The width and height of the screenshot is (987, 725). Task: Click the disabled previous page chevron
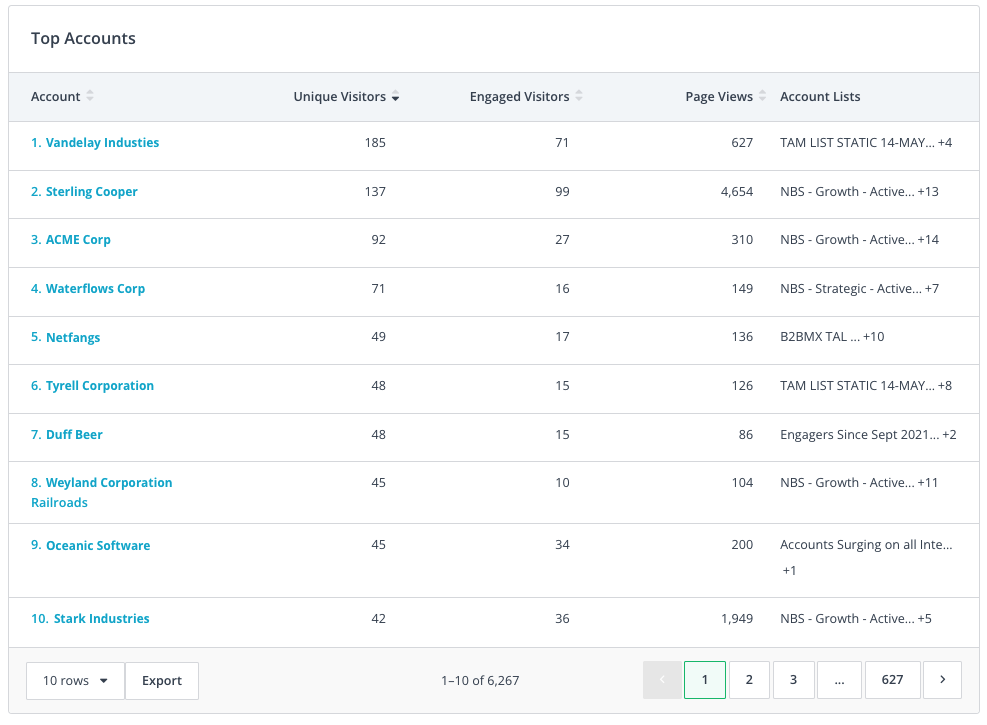(662, 680)
